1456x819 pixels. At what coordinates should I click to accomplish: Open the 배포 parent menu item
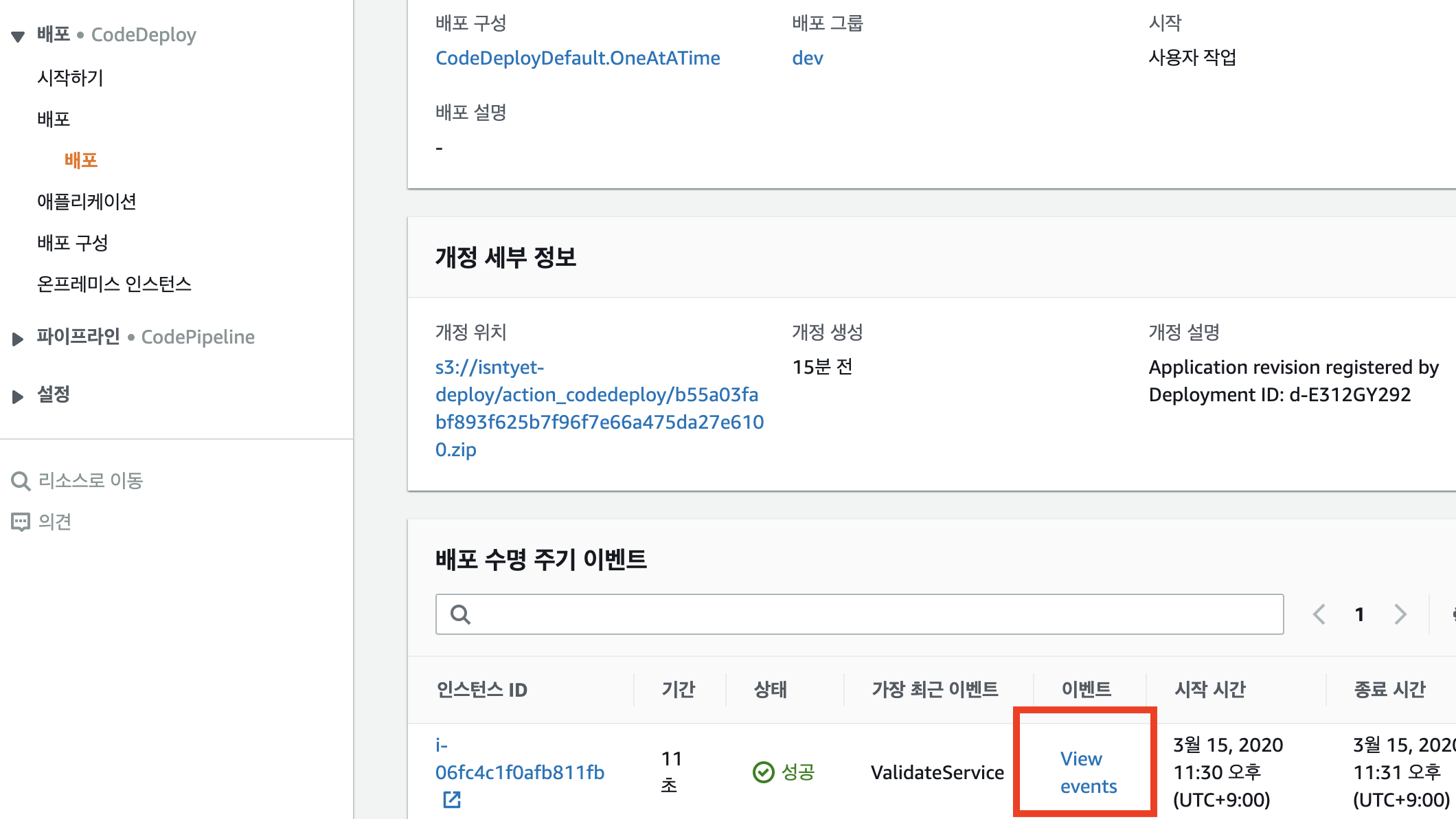(54, 119)
